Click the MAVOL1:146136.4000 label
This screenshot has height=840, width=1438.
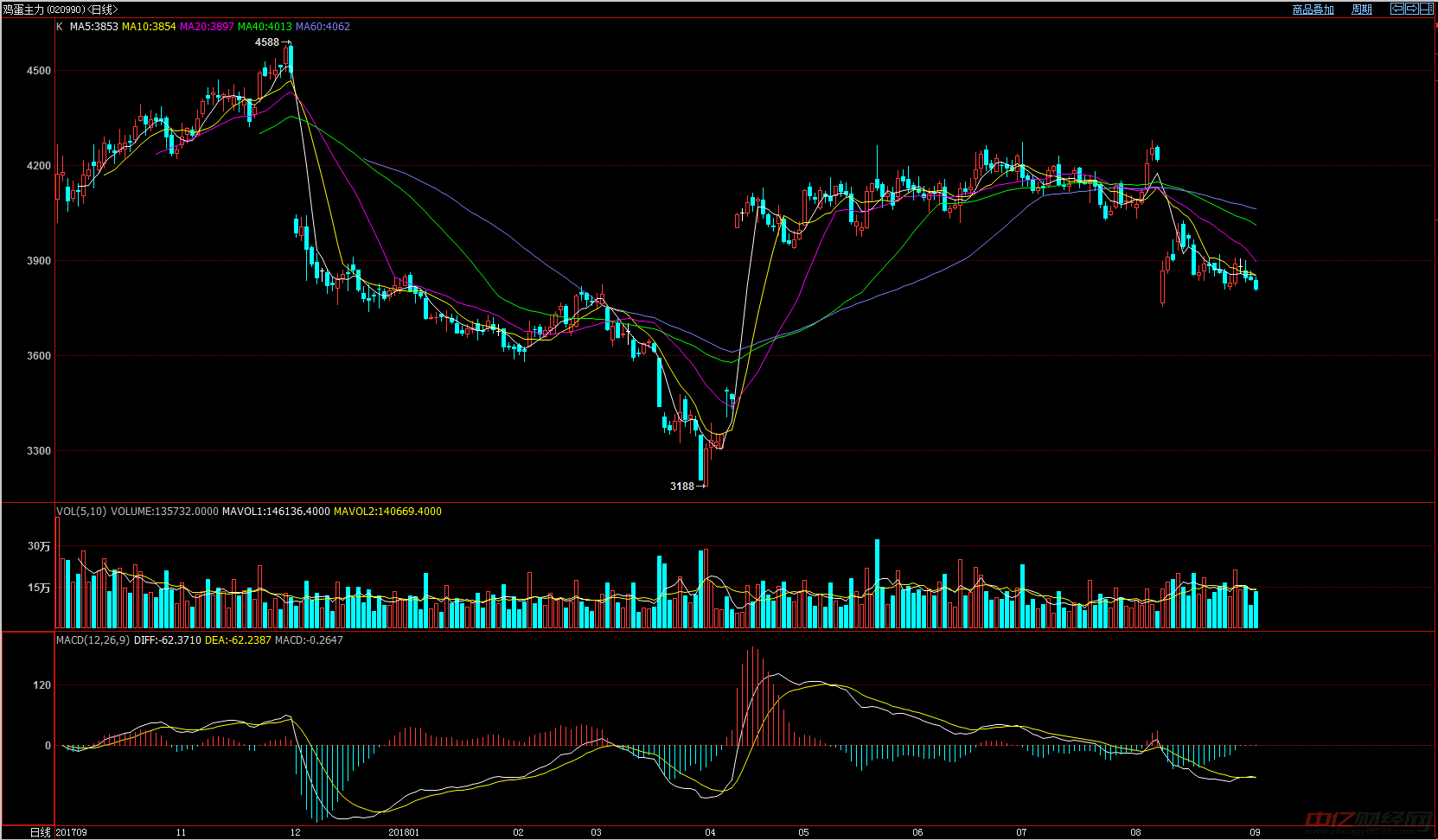click(276, 512)
